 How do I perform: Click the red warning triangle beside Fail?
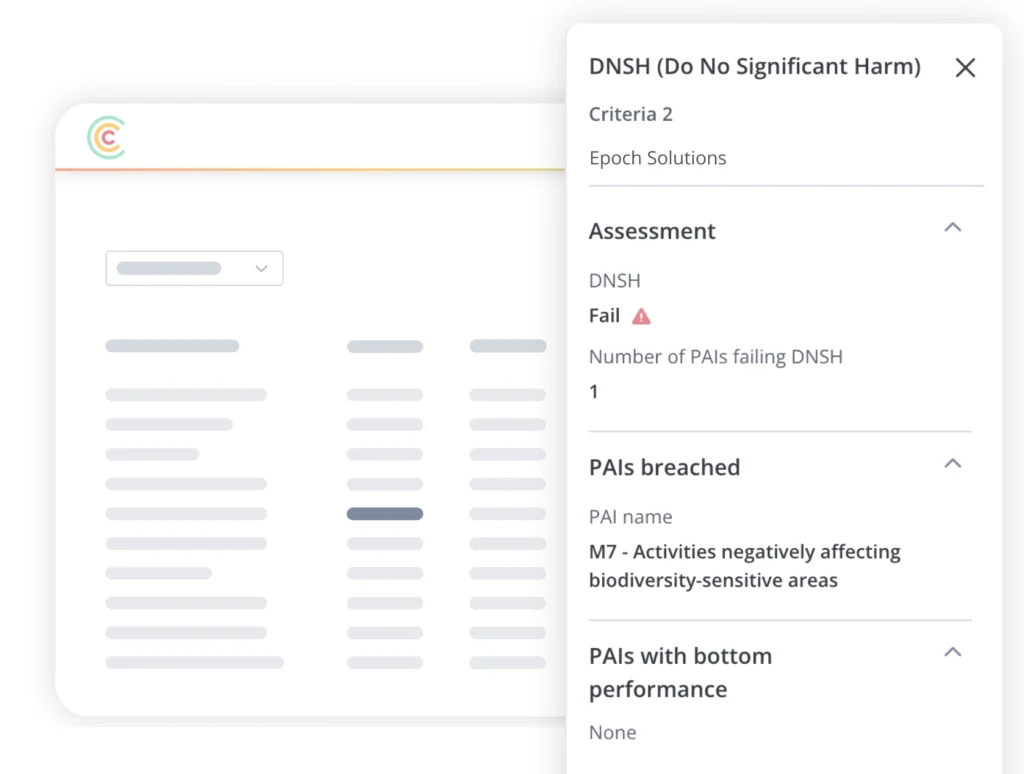click(641, 316)
